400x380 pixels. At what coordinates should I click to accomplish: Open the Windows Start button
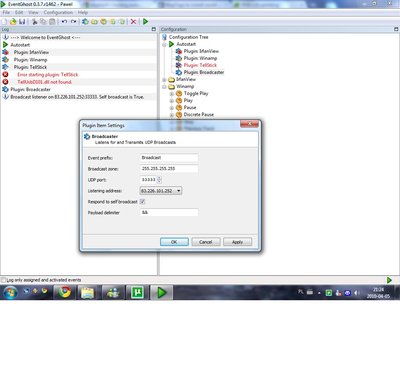pos(10,293)
